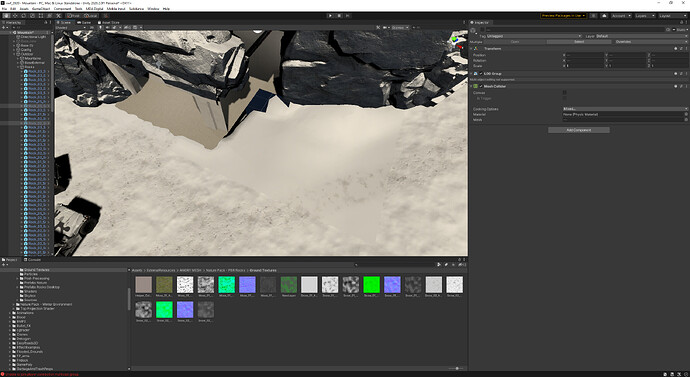This screenshot has width=690, height=377.
Task: Collapse the Transform component
Action: 472,48
